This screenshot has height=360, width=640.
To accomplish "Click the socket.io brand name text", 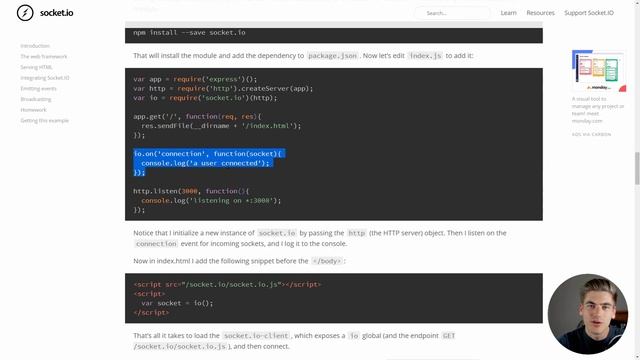I will [x=57, y=13].
